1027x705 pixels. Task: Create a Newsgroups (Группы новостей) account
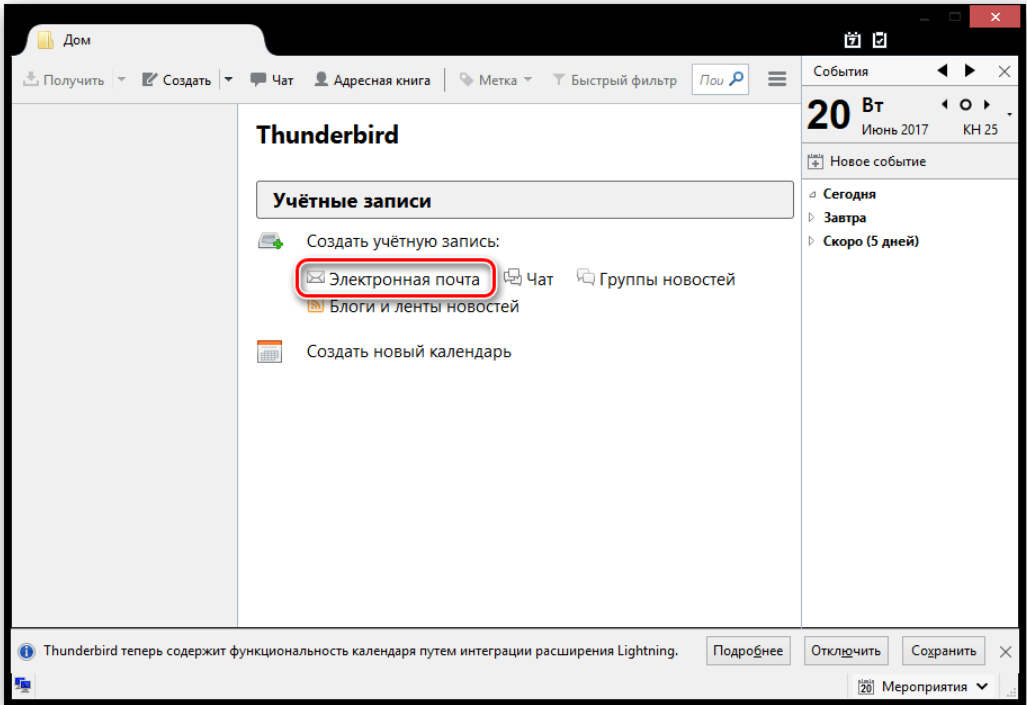(656, 279)
